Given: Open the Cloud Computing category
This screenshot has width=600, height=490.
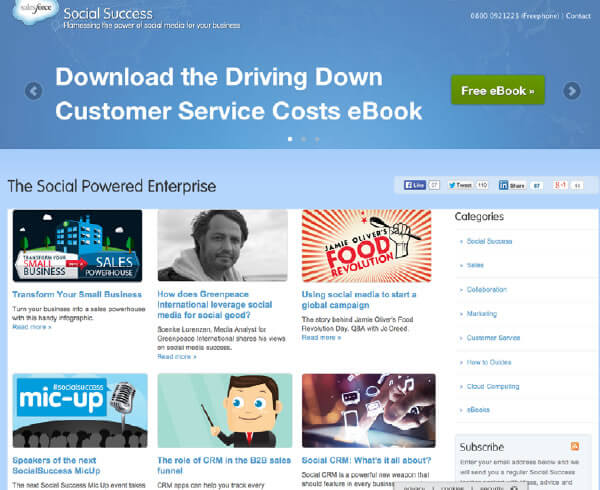Looking at the screenshot, I should coord(493,386).
